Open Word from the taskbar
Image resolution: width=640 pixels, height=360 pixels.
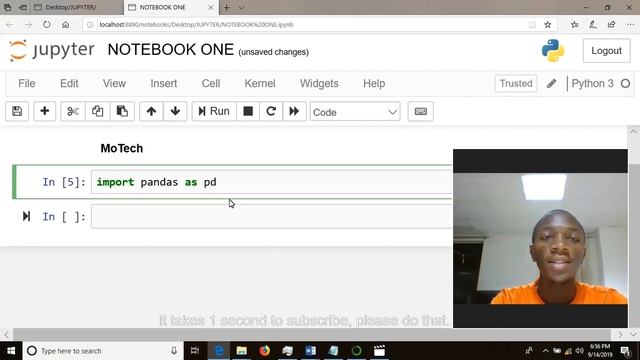310,351
